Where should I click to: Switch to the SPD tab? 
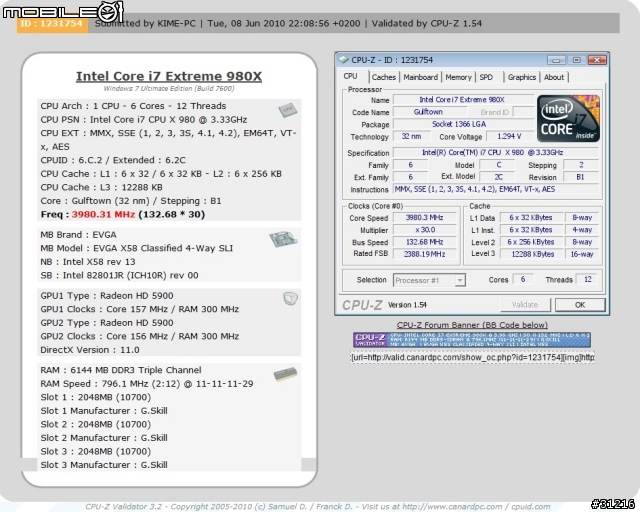point(486,77)
